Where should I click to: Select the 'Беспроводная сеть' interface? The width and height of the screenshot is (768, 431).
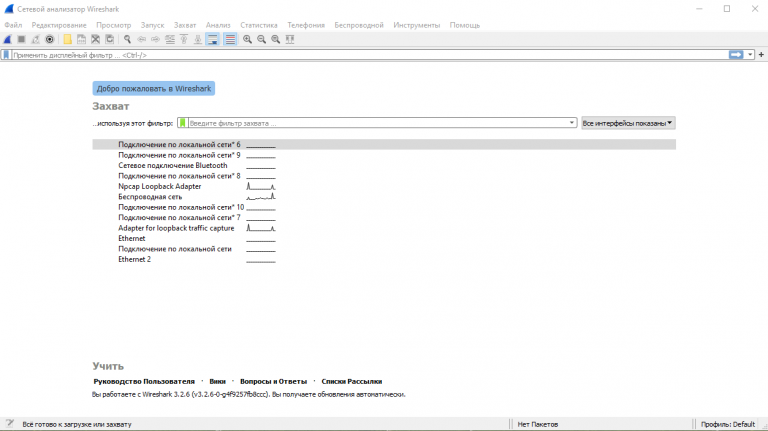click(150, 196)
